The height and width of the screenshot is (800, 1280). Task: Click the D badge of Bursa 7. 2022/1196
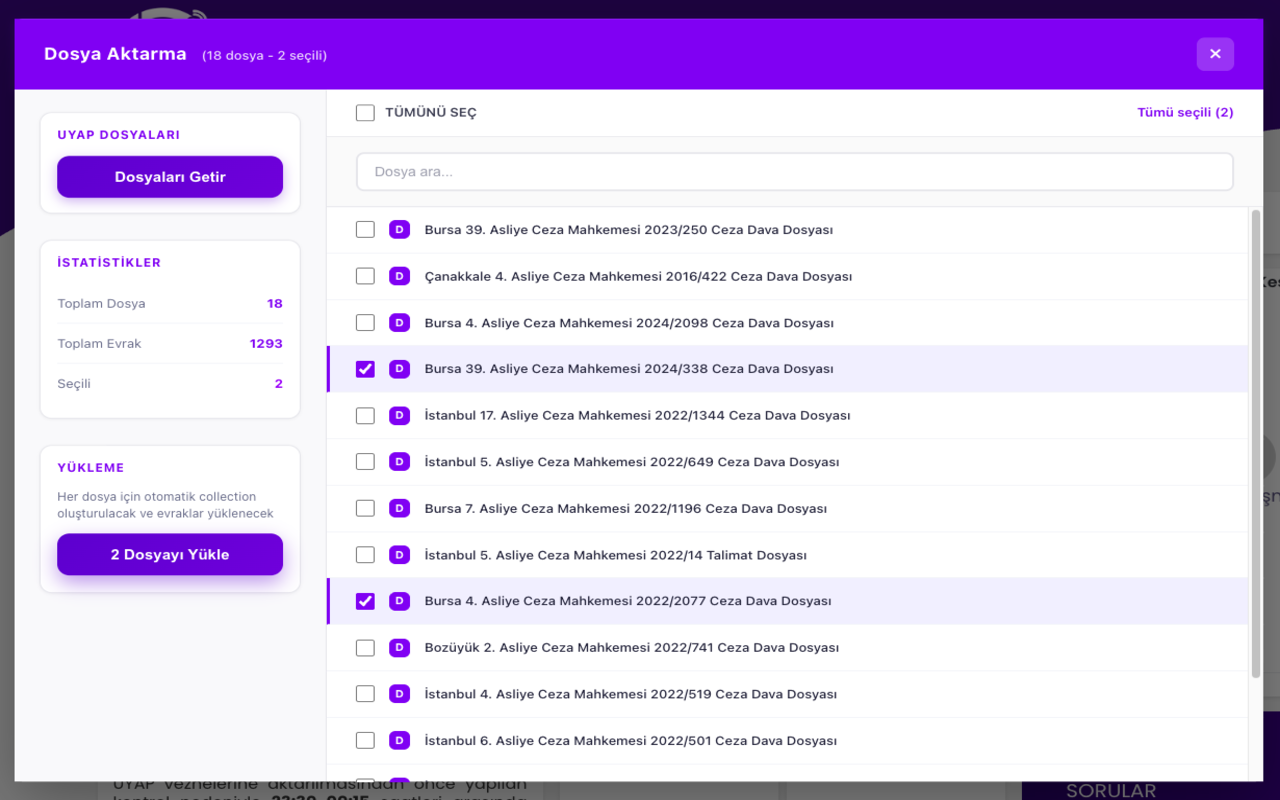399,508
